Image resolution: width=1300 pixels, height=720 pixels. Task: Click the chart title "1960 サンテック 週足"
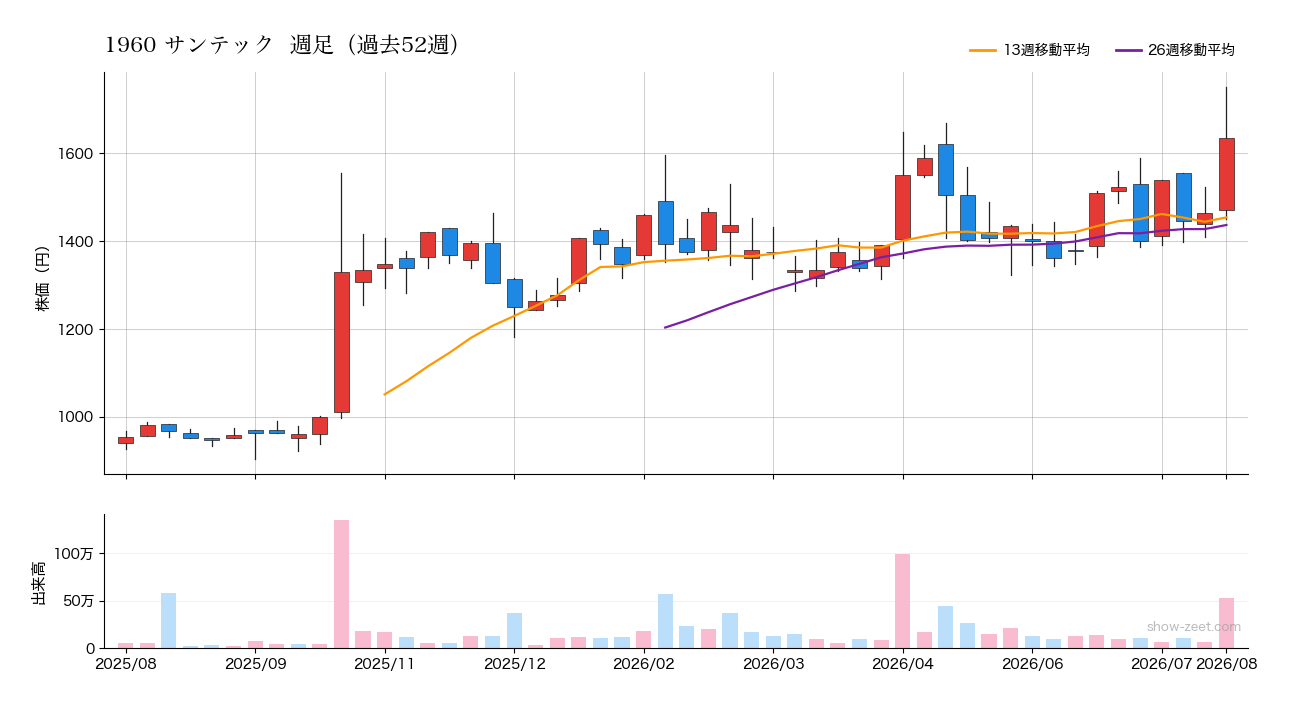click(282, 45)
